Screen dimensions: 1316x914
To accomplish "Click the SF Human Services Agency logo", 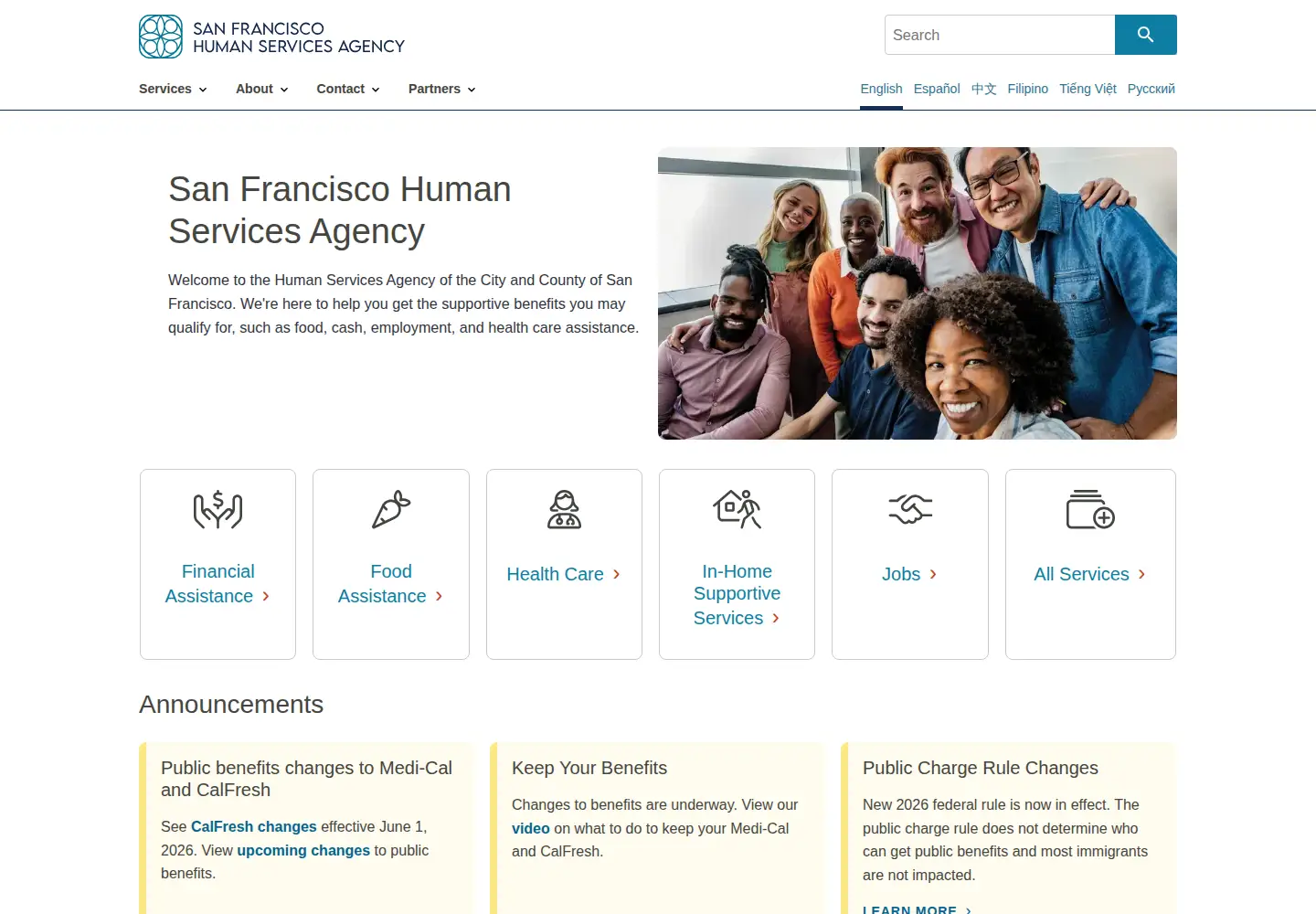I will [x=271, y=37].
